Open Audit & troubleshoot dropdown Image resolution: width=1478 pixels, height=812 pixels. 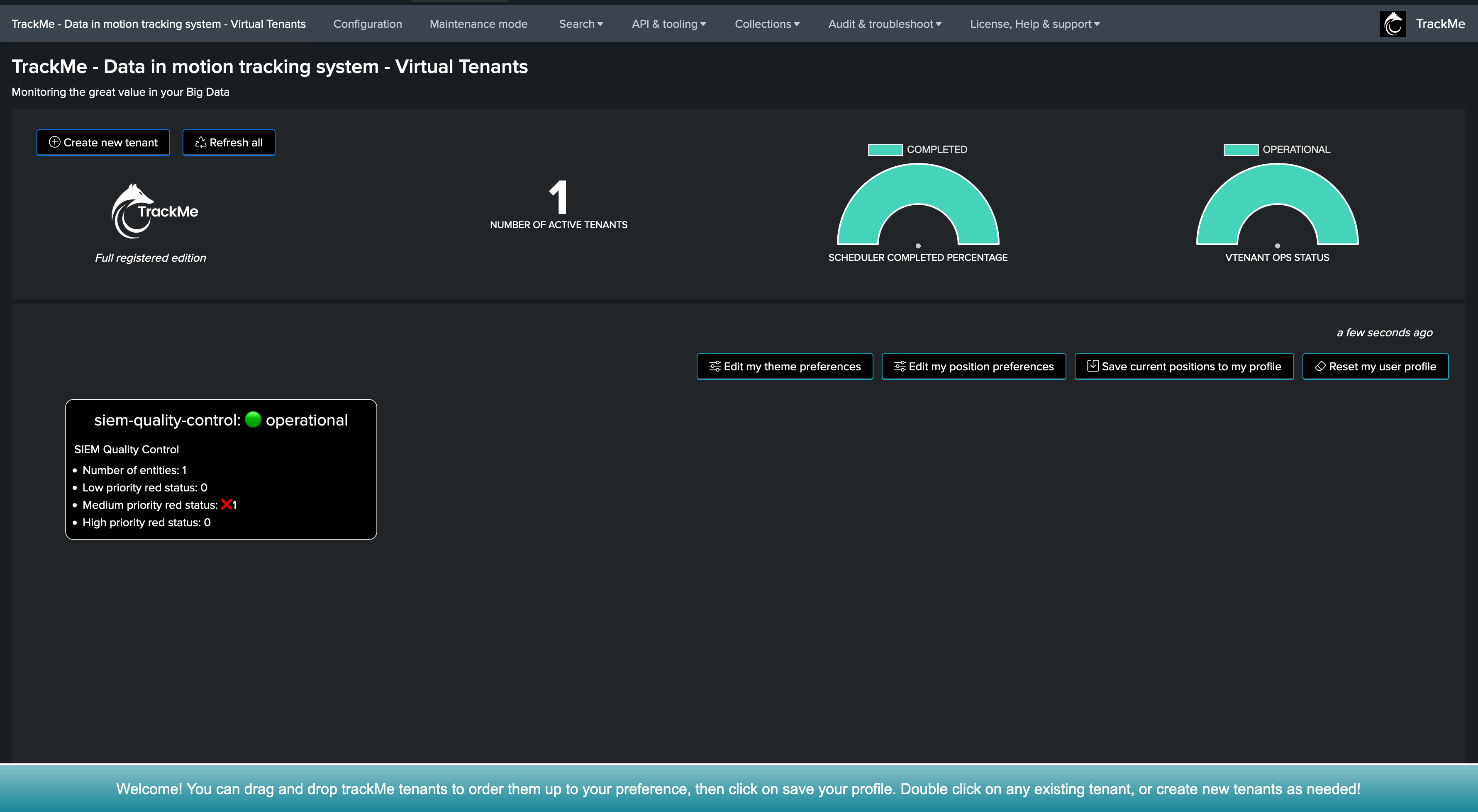pyautogui.click(x=884, y=24)
